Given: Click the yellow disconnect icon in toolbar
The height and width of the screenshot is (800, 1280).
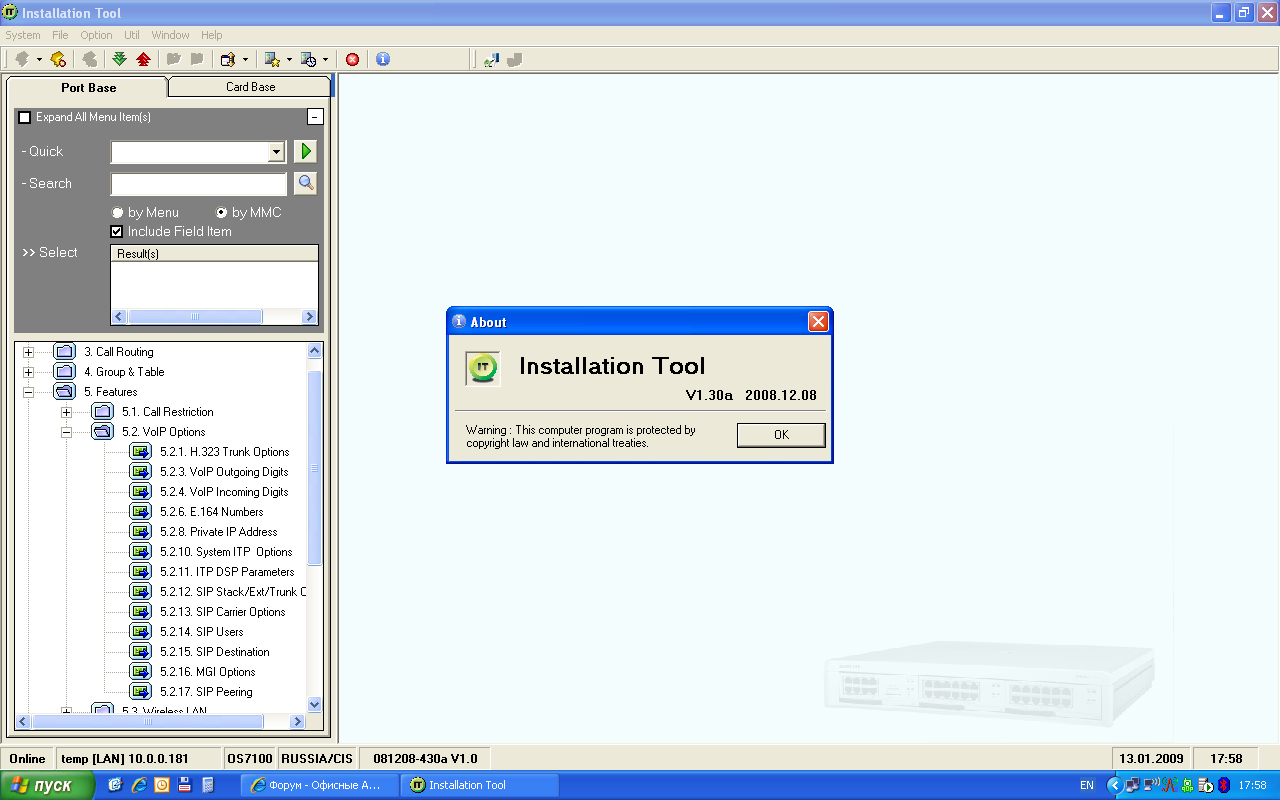Looking at the screenshot, I should coord(58,59).
